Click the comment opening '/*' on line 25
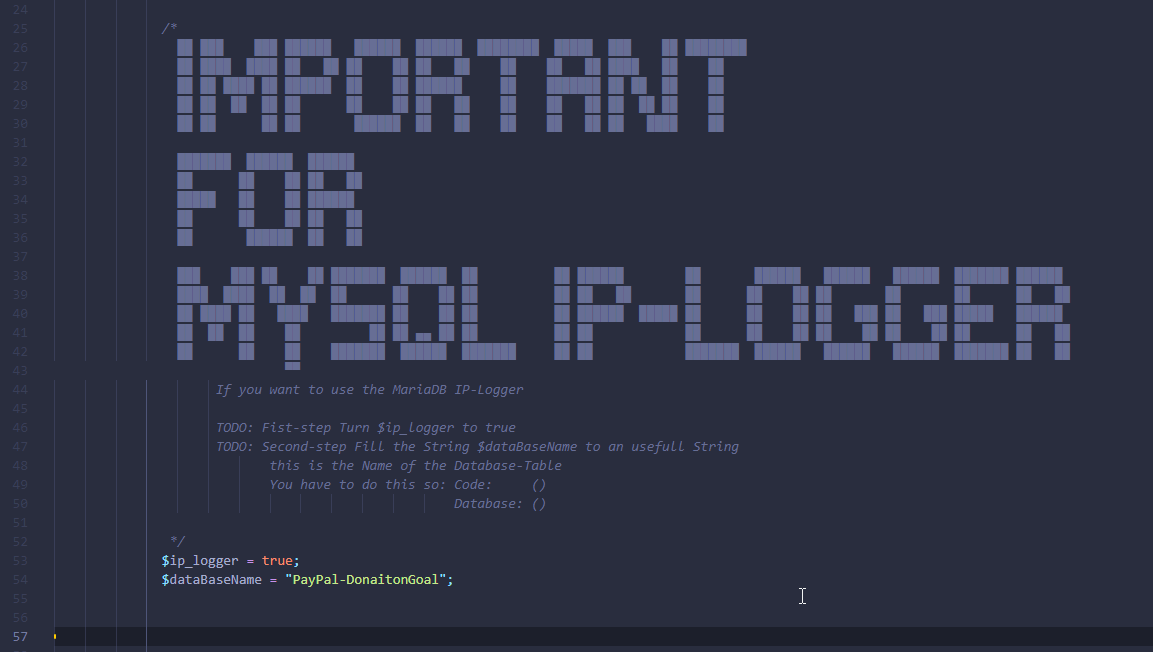This screenshot has height=652, width=1153. coord(169,29)
